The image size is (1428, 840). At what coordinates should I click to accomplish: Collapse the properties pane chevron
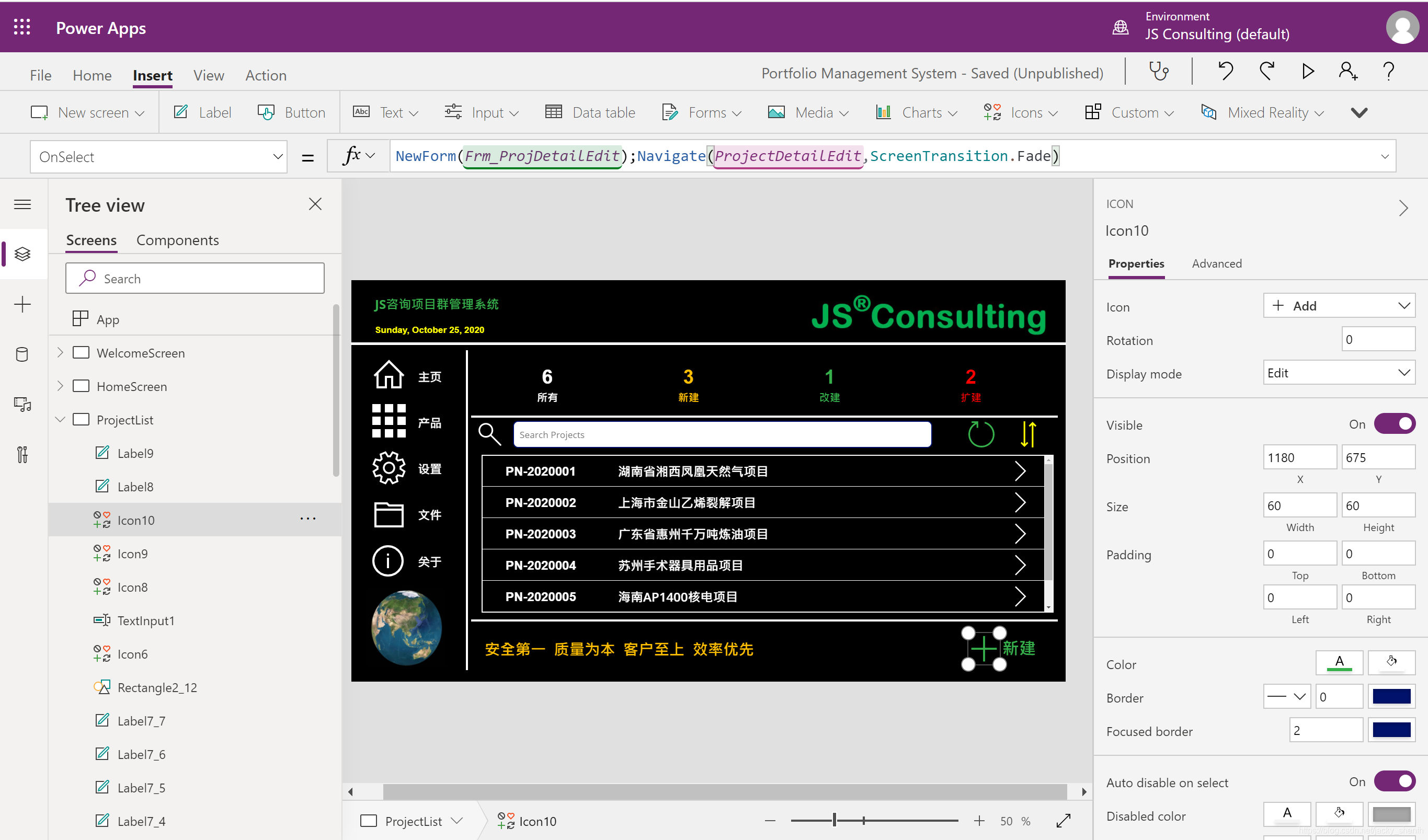(1403, 208)
